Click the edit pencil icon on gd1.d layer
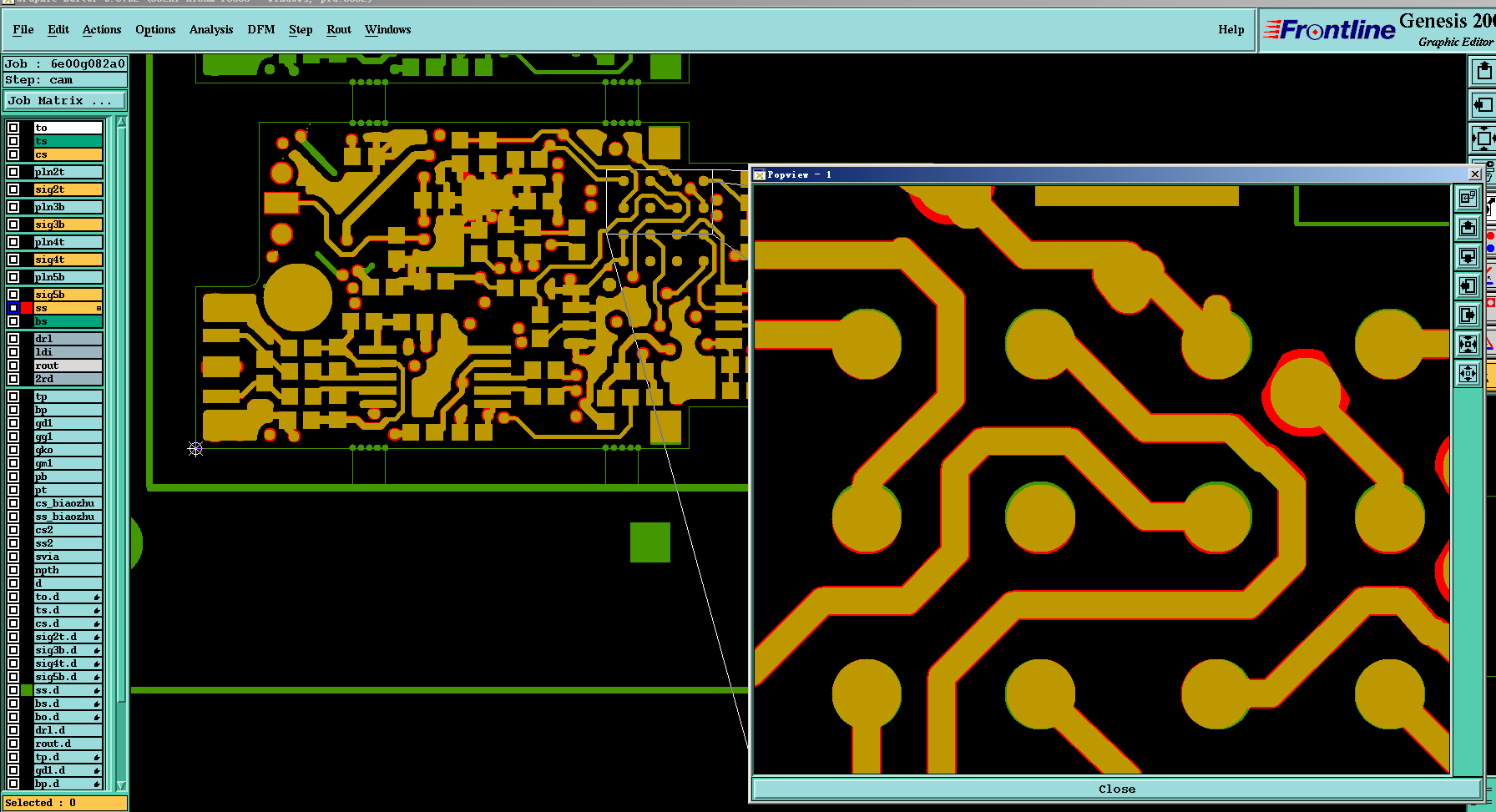This screenshot has height=812, width=1496. pyautogui.click(x=97, y=770)
